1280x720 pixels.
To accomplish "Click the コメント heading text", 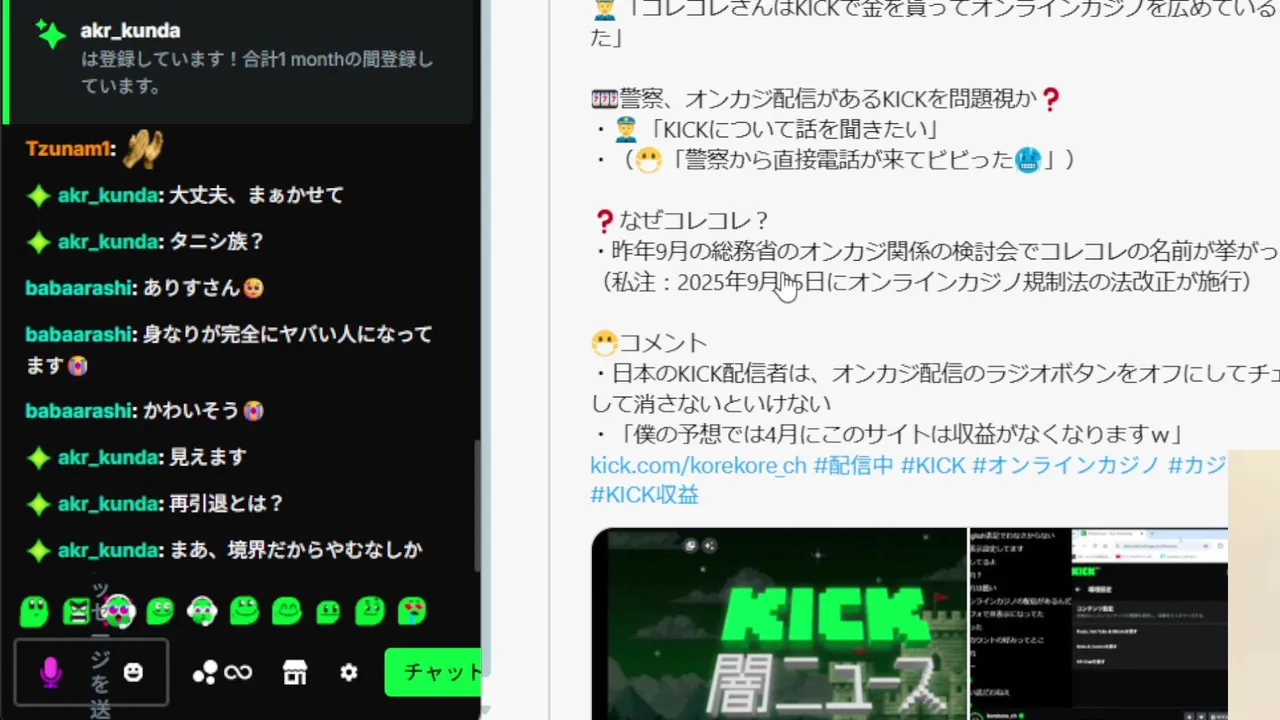I will click(662, 343).
